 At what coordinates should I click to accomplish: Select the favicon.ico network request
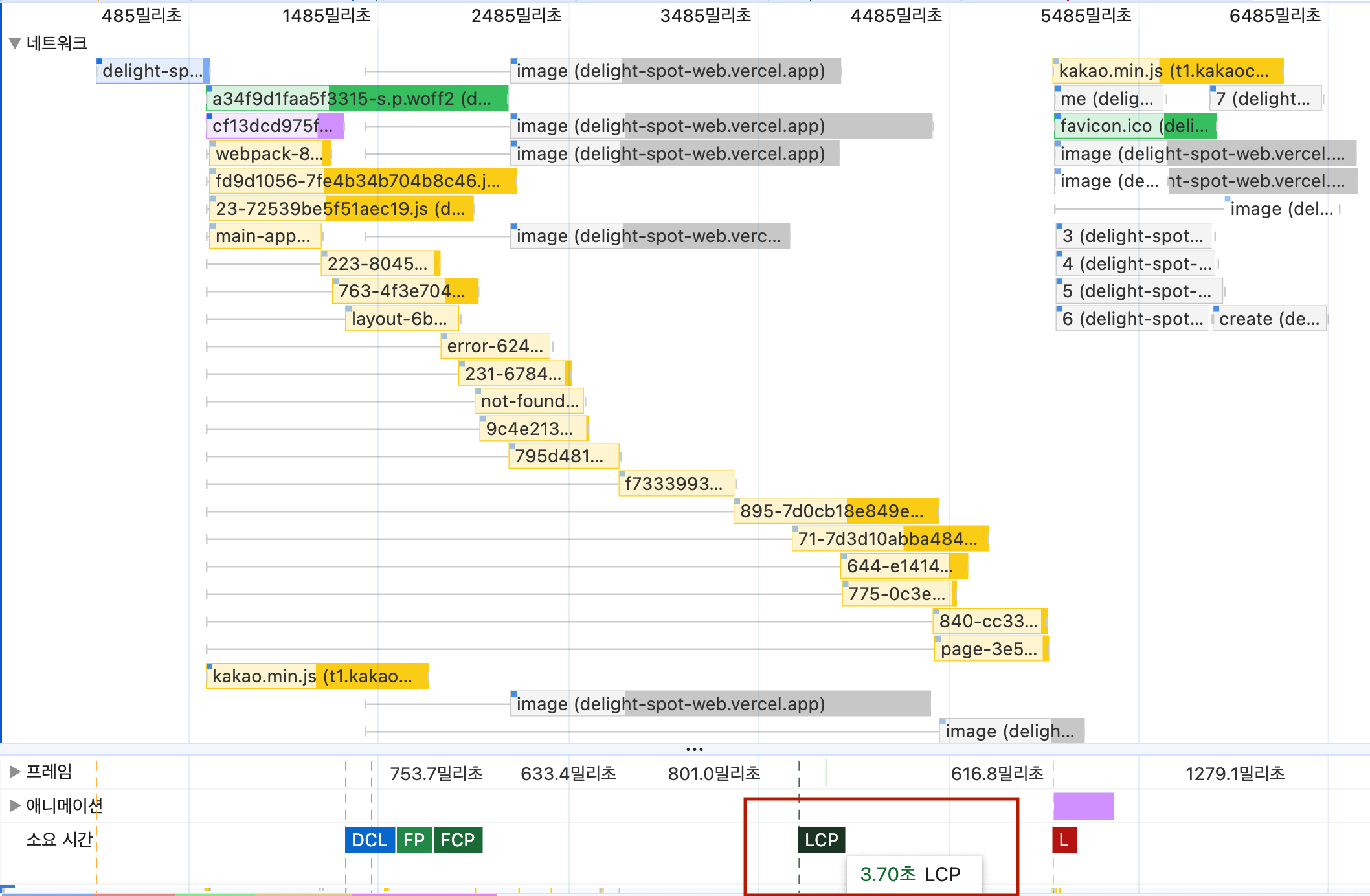point(1134,126)
